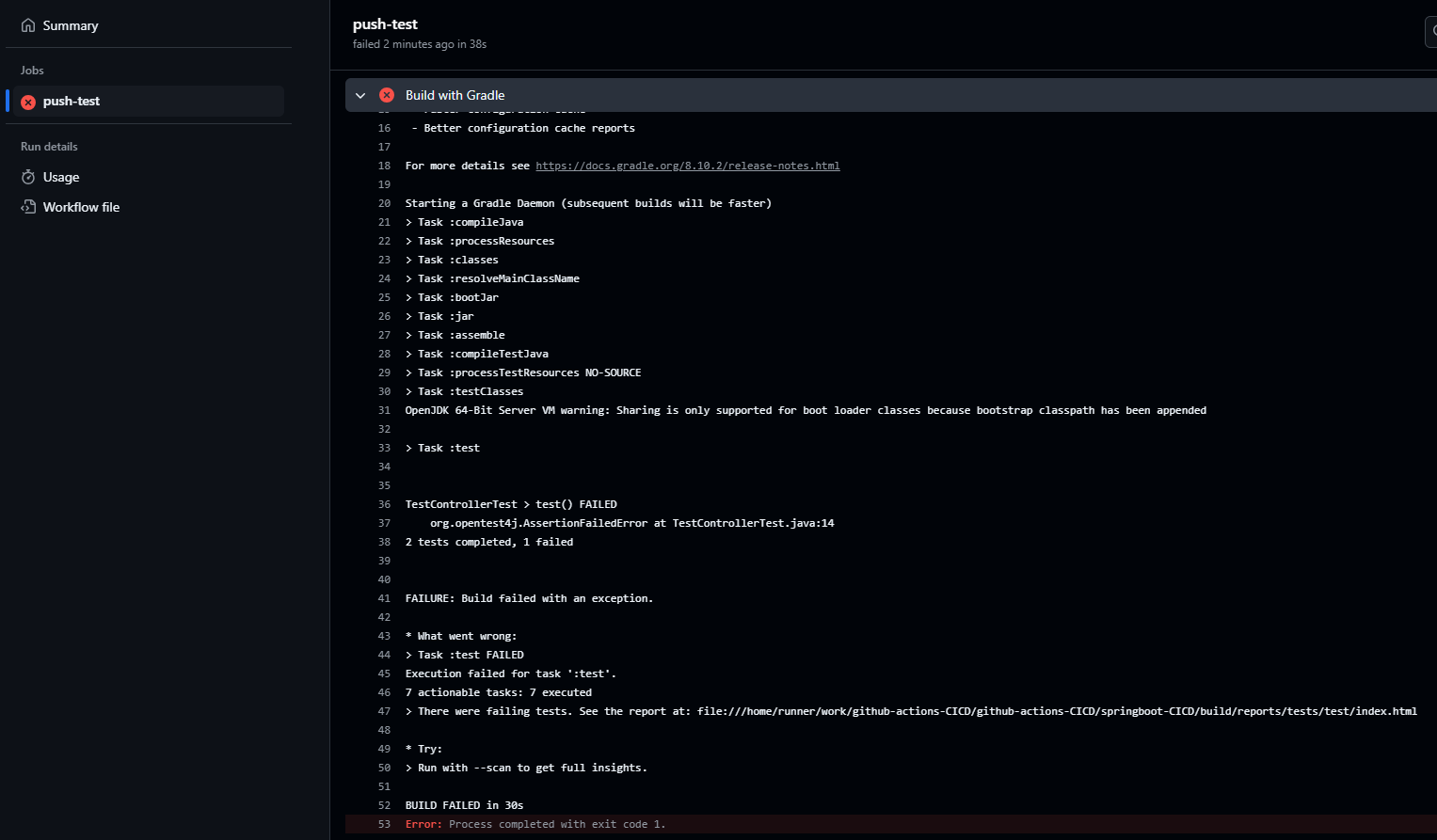Click 'Starting a Gradle Daemon' log line
Viewport: 1437px width, 840px height.
(x=588, y=203)
